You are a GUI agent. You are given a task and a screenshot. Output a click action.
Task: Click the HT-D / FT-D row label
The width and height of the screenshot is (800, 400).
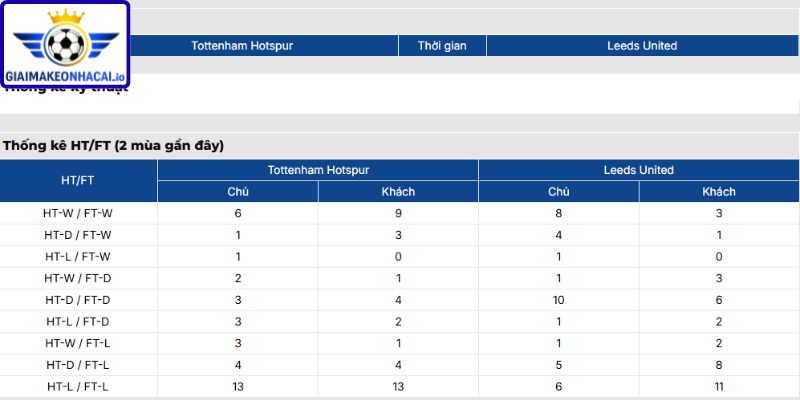pos(78,300)
